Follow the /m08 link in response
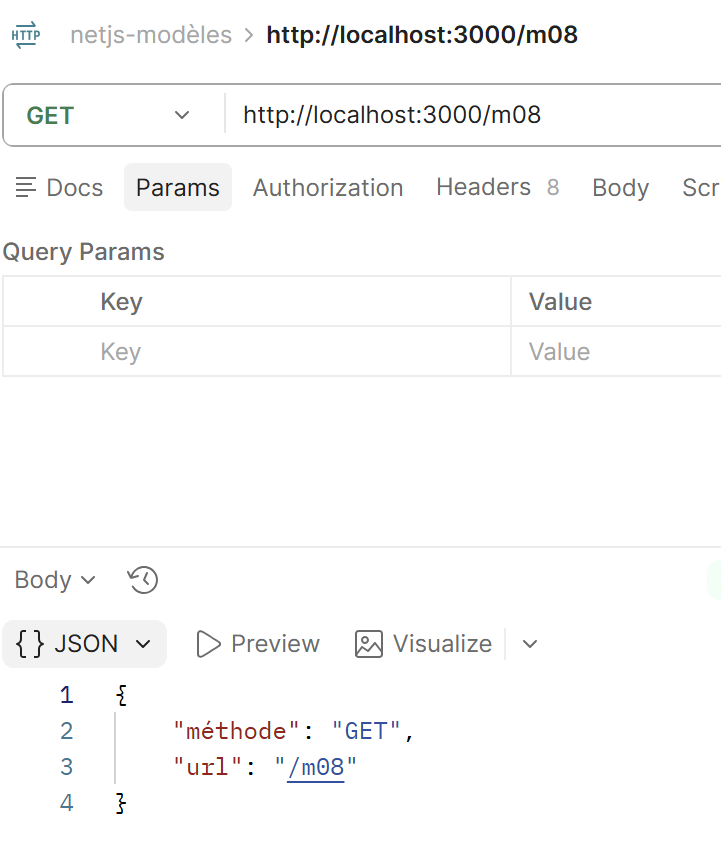Image resolution: width=721 pixels, height=846 pixels. coord(316,767)
